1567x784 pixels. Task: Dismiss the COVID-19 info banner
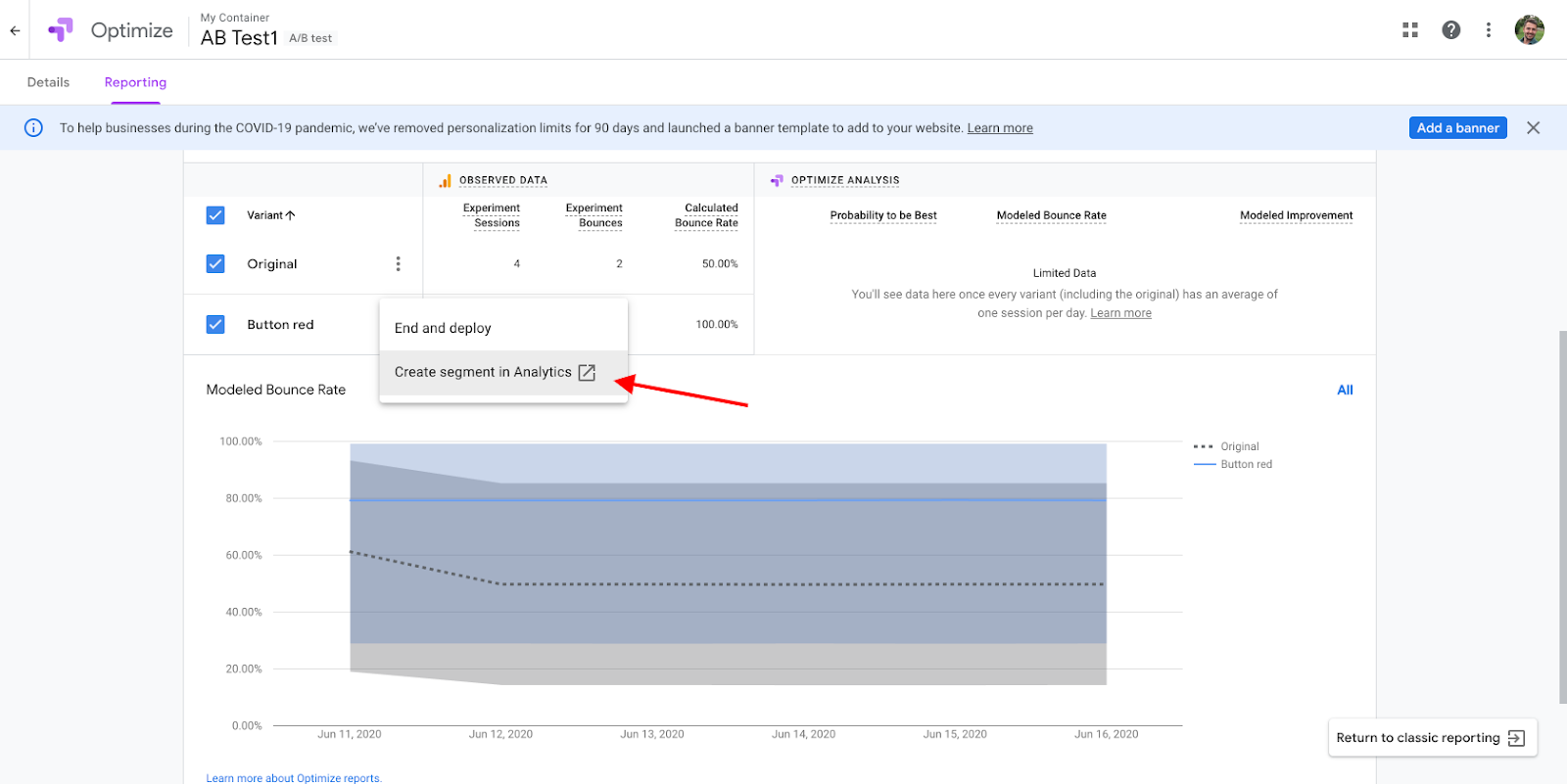1533,128
